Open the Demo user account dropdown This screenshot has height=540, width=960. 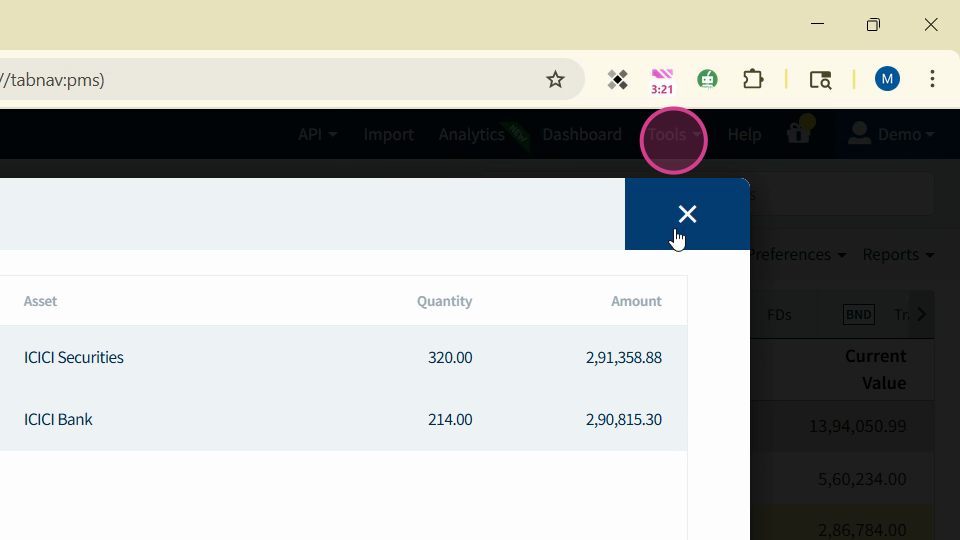coord(891,134)
